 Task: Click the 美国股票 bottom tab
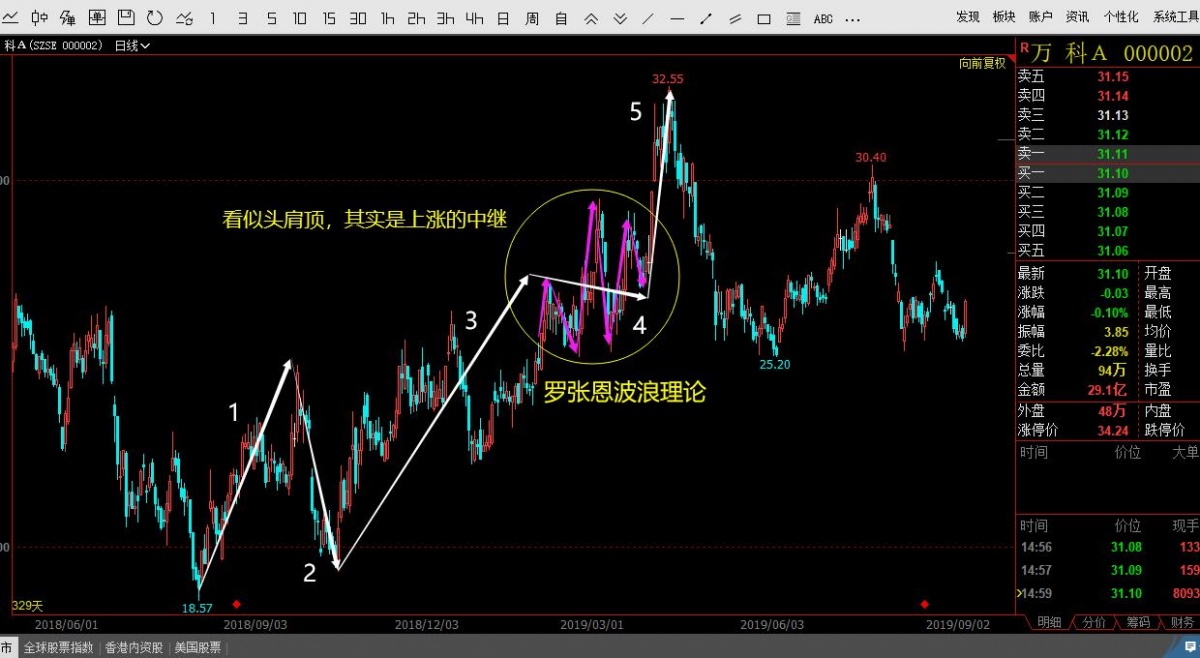pyautogui.click(x=198, y=648)
